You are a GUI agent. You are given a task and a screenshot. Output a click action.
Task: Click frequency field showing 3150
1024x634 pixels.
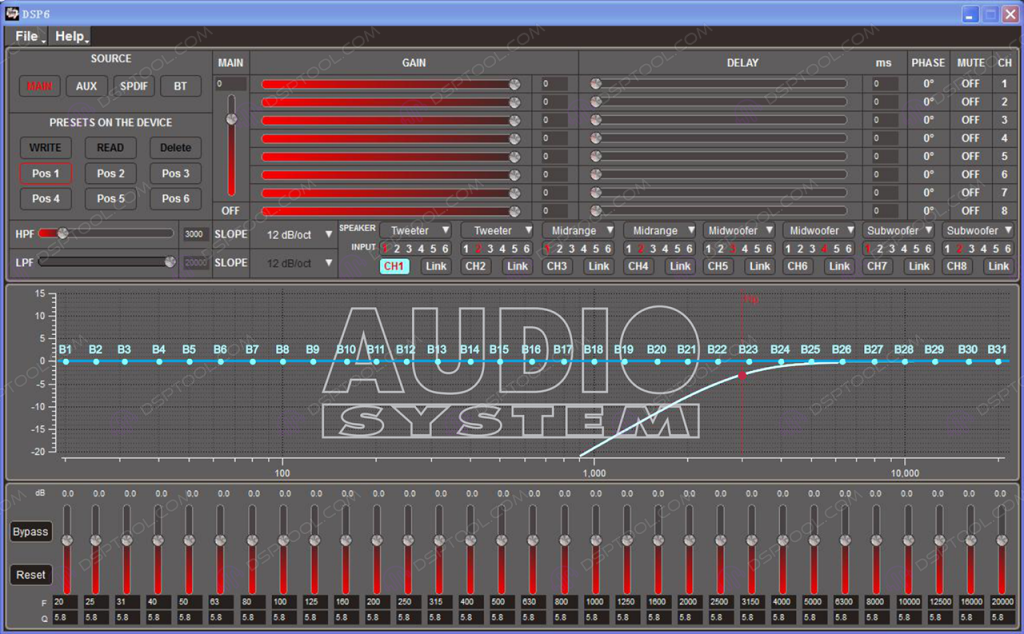click(x=752, y=601)
